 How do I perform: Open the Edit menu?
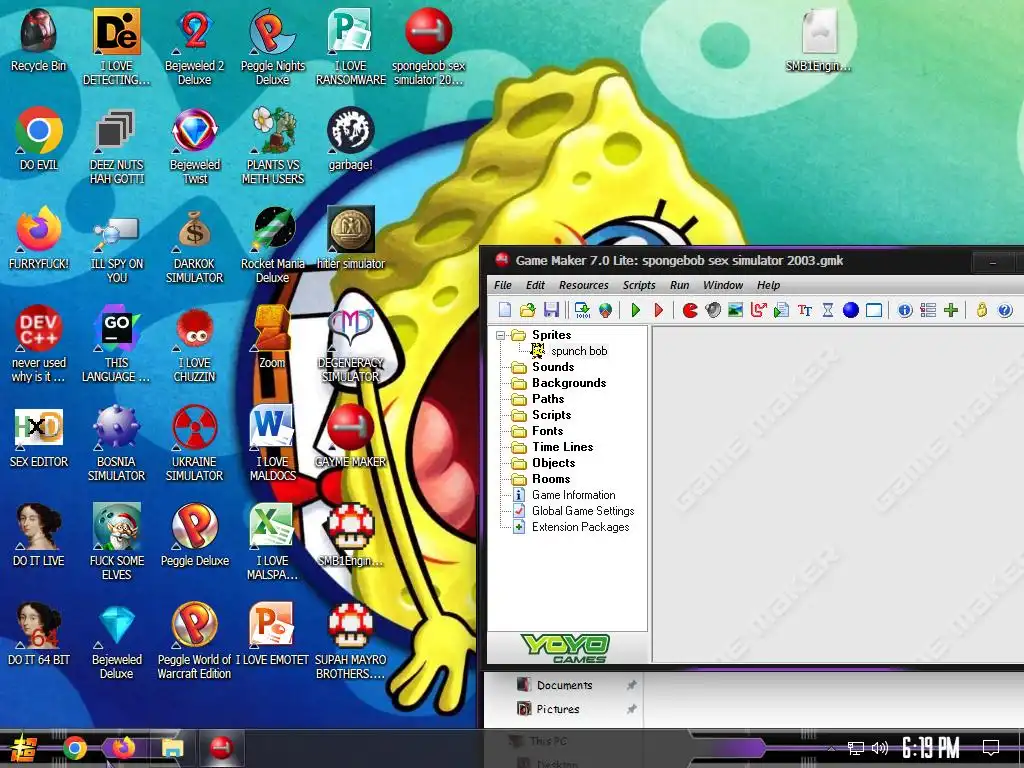point(536,285)
